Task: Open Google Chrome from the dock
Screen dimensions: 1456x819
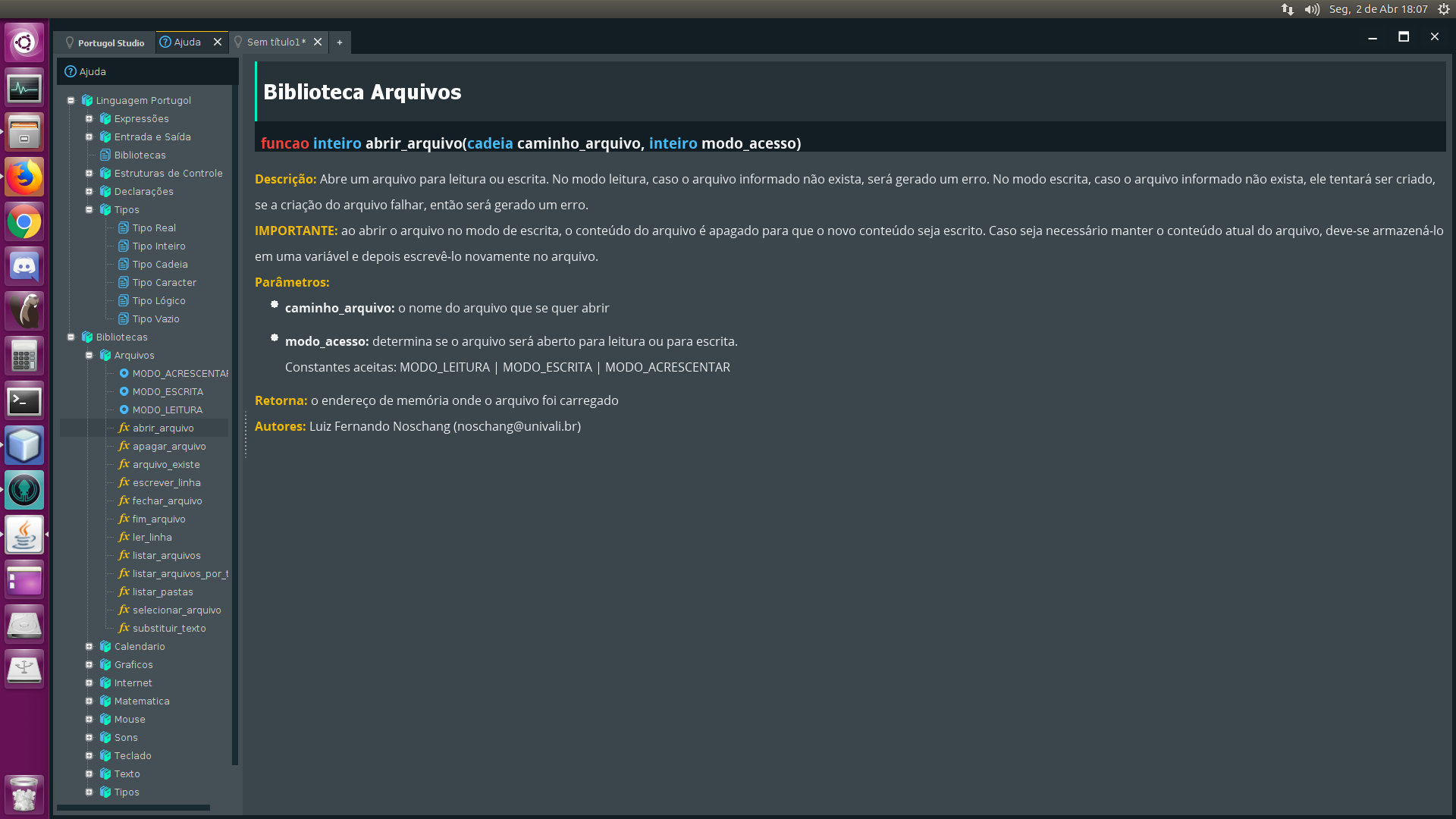Action: tap(24, 222)
